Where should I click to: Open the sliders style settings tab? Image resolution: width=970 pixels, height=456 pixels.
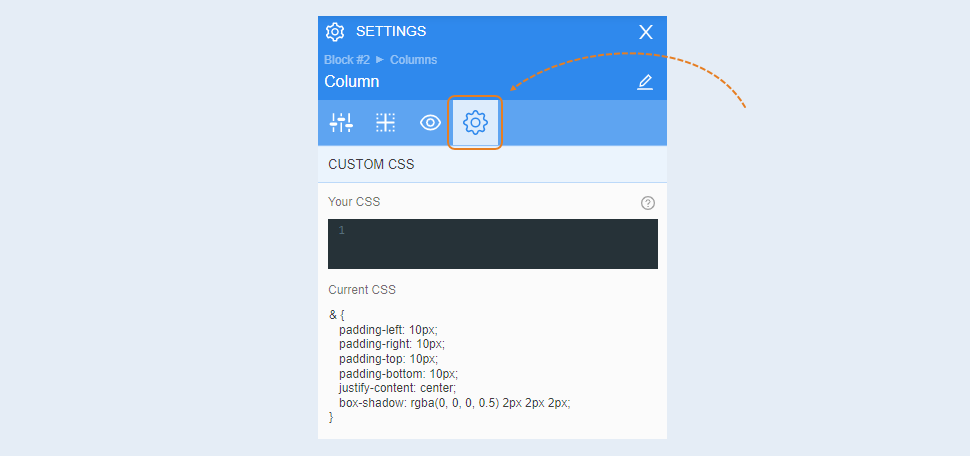[341, 123]
